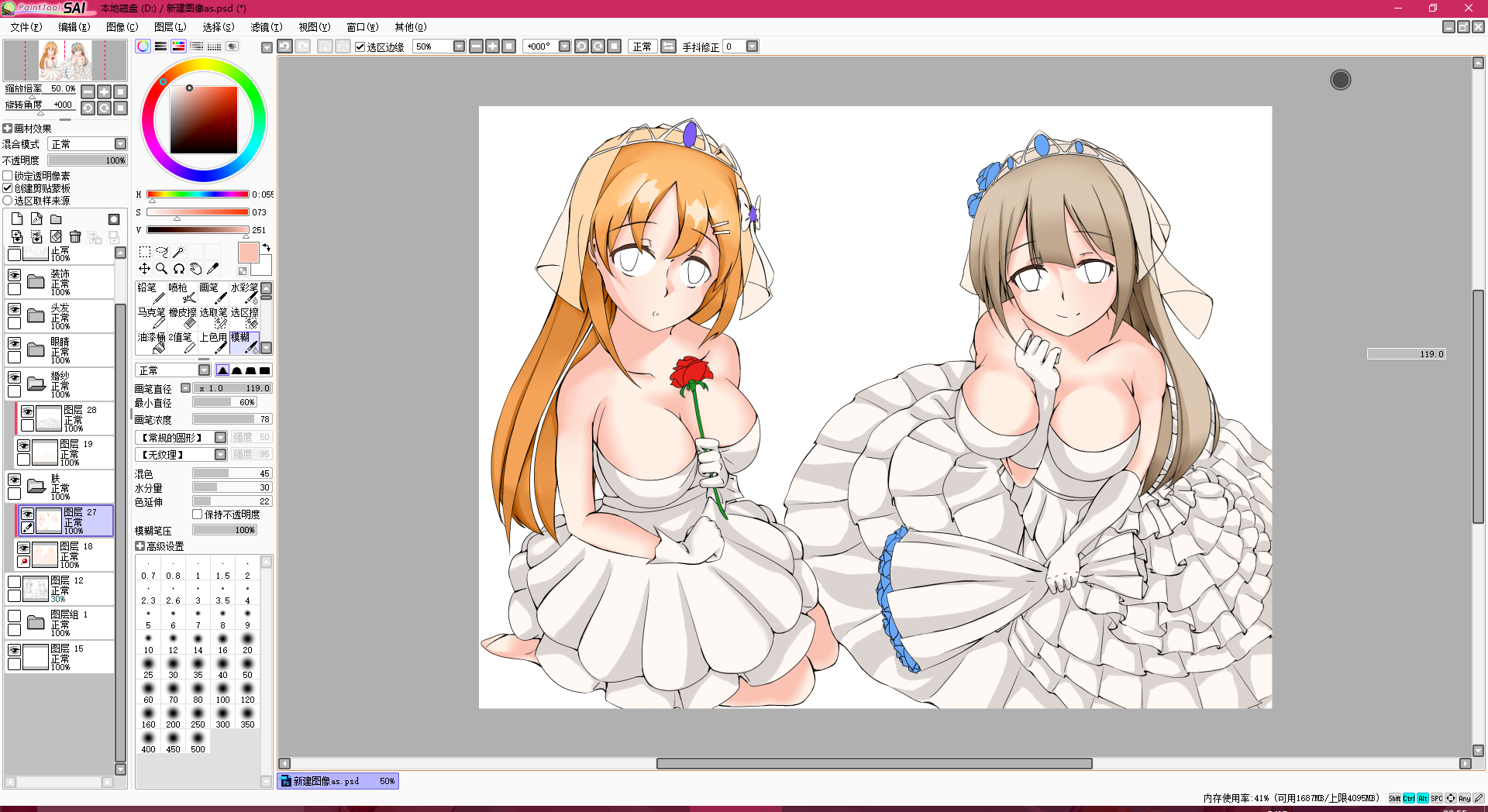Choose the 喷枪 airbrush tool
Viewport: 1488px width, 812px height.
[182, 293]
